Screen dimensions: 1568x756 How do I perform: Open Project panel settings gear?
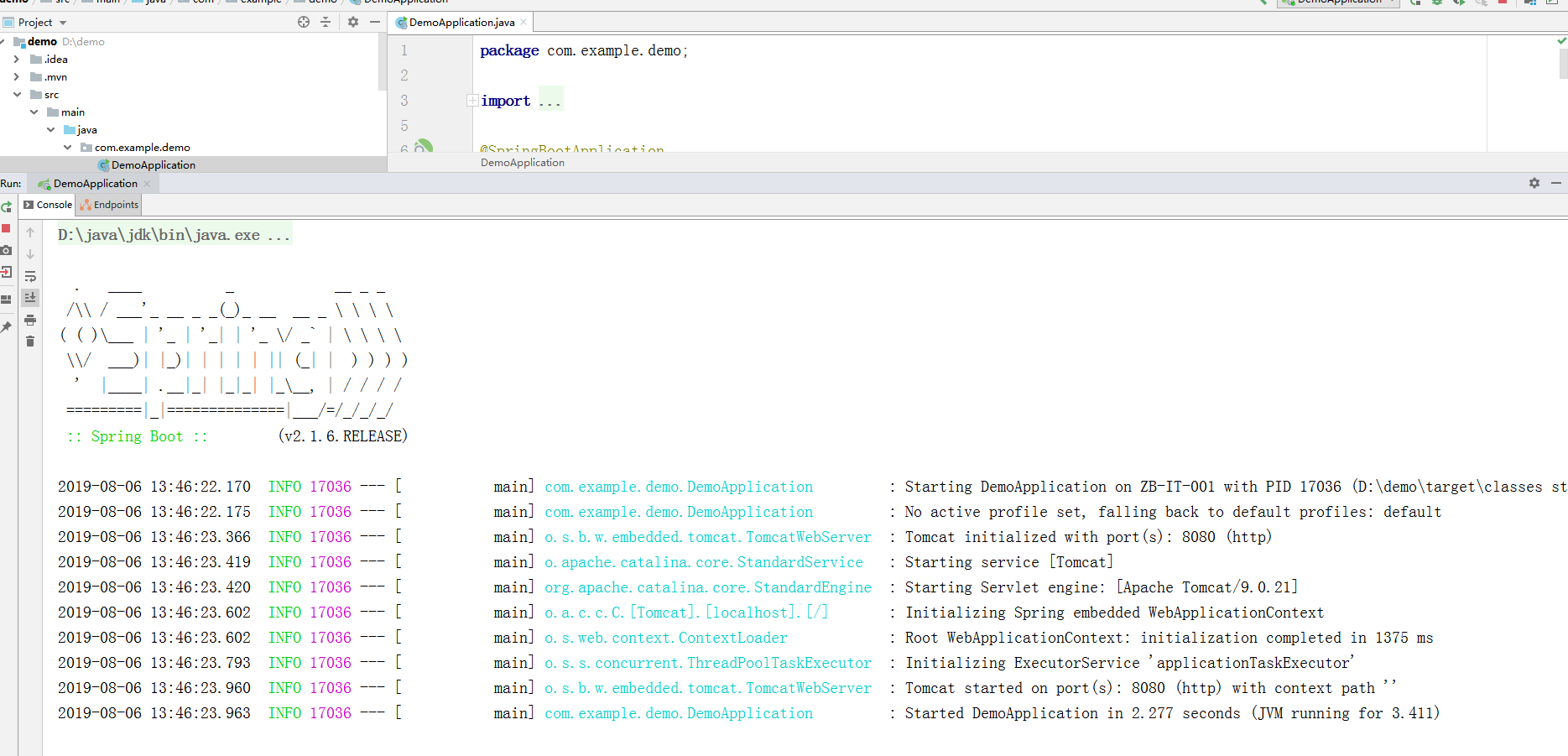click(353, 22)
